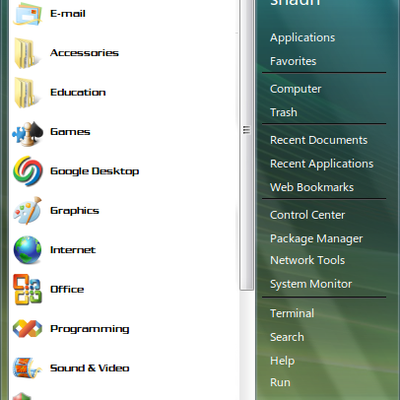Open Computer from the menu
This screenshot has height=400, width=400.
[x=295, y=89]
